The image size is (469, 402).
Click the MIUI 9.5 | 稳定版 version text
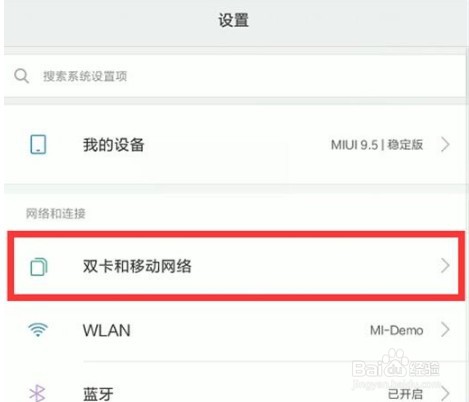coord(377,145)
